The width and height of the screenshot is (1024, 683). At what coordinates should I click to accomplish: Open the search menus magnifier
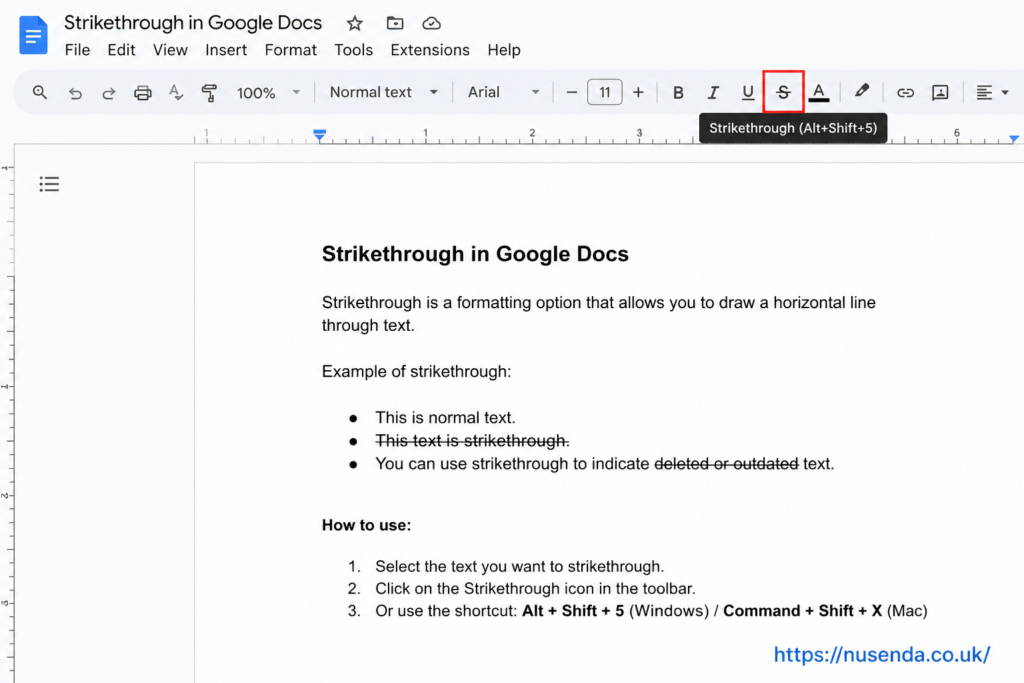point(40,93)
